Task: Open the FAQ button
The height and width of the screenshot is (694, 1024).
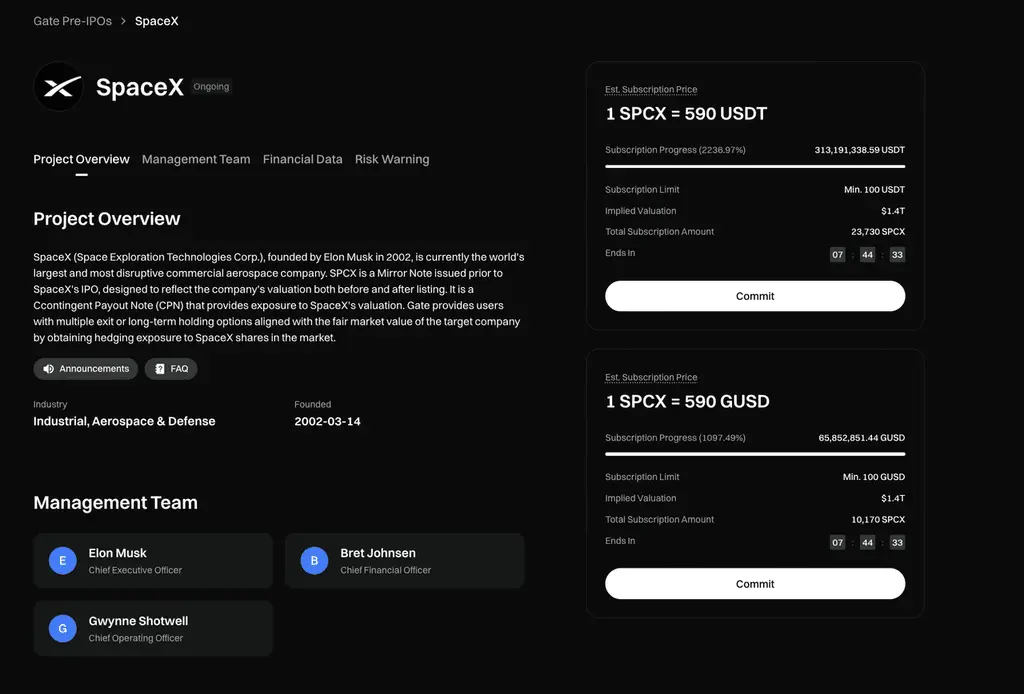Action: click(171, 369)
